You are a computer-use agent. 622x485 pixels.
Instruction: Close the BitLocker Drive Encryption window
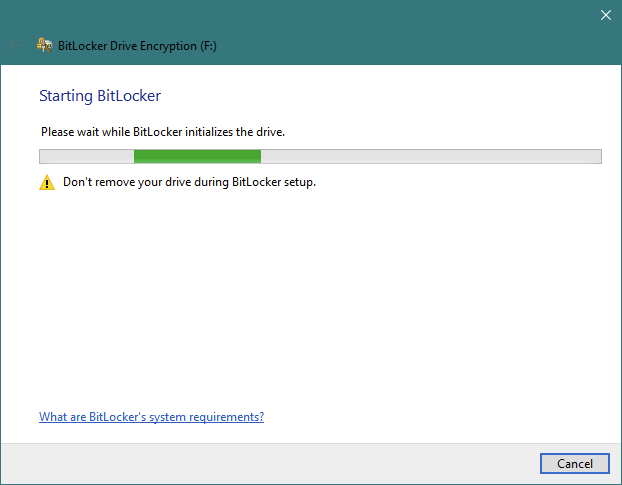[605, 15]
